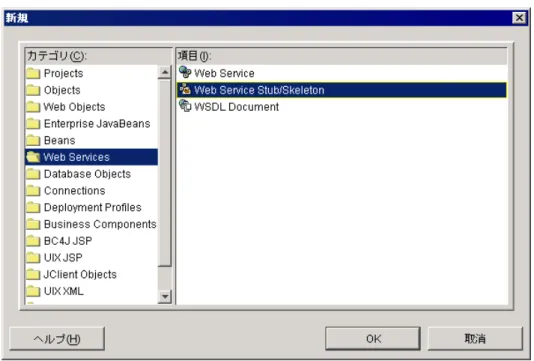
Task: Click the open Web Services folder icon
Action: point(33,157)
